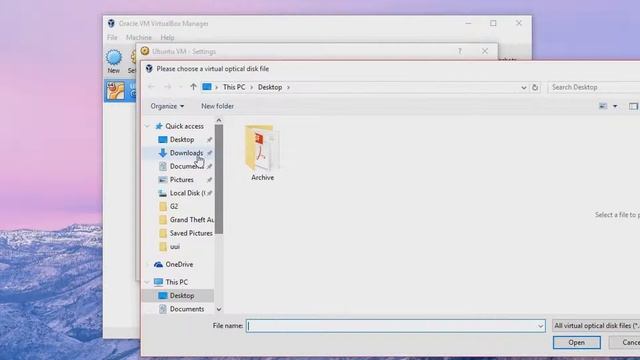Open Help menu in VirtualBox Manager

click(167, 38)
